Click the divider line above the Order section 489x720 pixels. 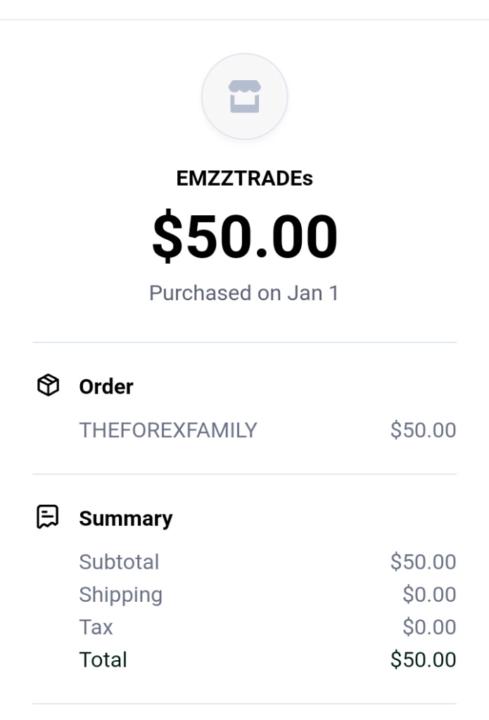tap(244, 342)
